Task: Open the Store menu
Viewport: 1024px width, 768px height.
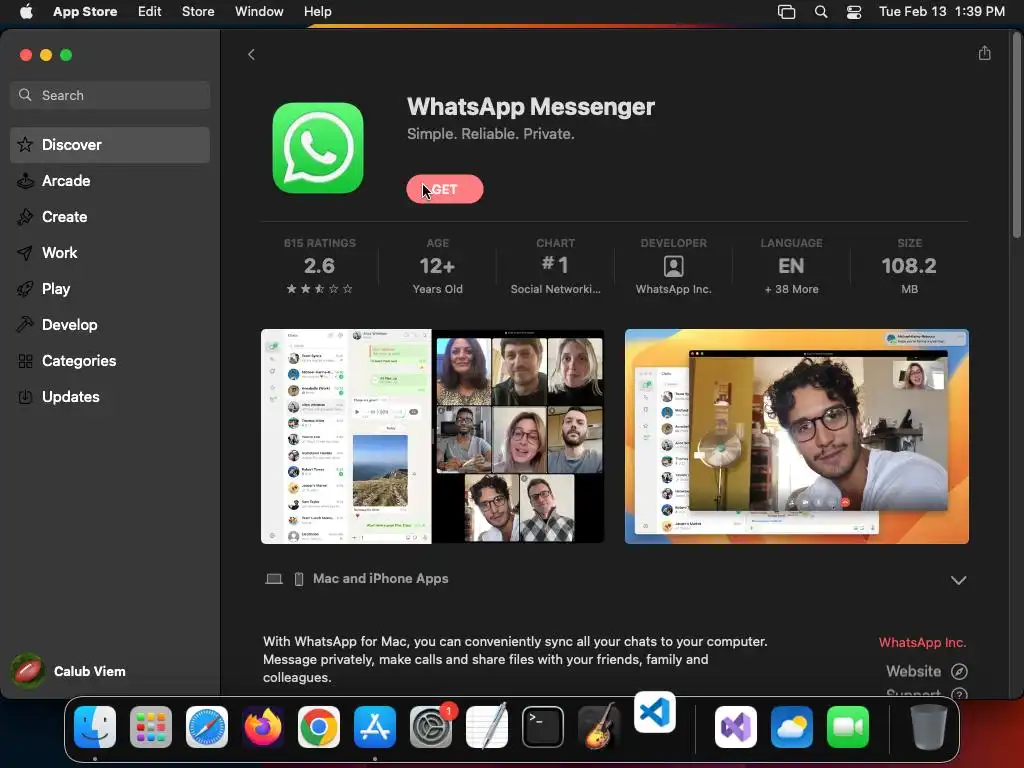Action: [x=198, y=12]
